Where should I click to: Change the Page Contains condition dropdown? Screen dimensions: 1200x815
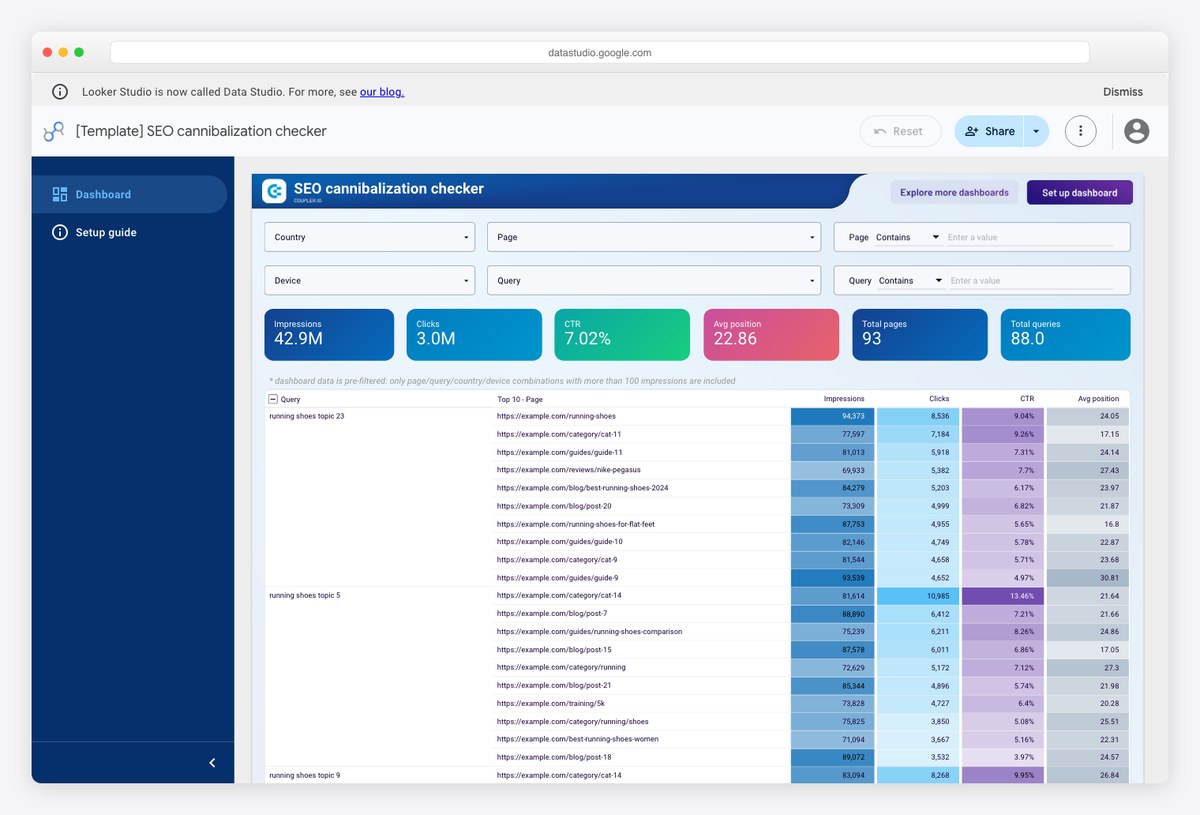908,237
